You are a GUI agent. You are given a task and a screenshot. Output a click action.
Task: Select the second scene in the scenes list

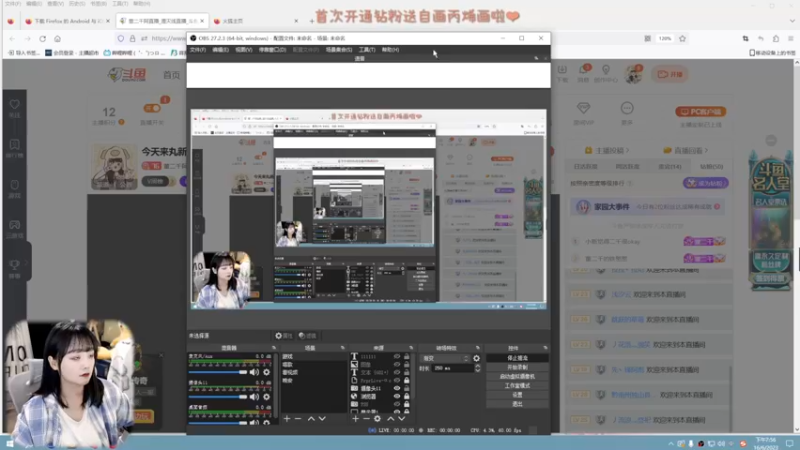(314, 364)
